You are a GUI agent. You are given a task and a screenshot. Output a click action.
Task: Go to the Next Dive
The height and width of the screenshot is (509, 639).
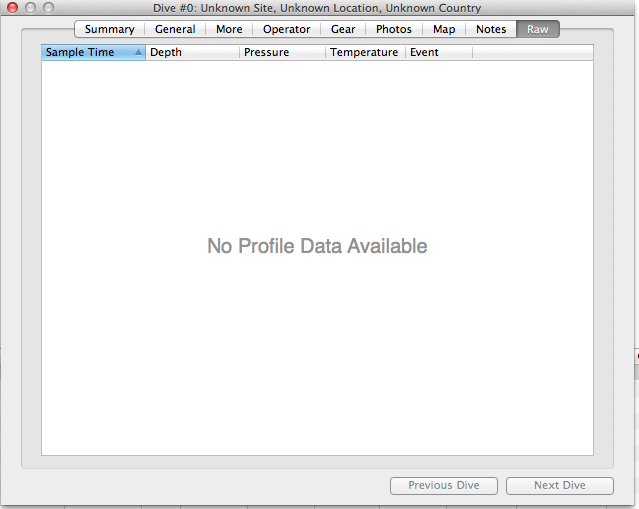560,486
